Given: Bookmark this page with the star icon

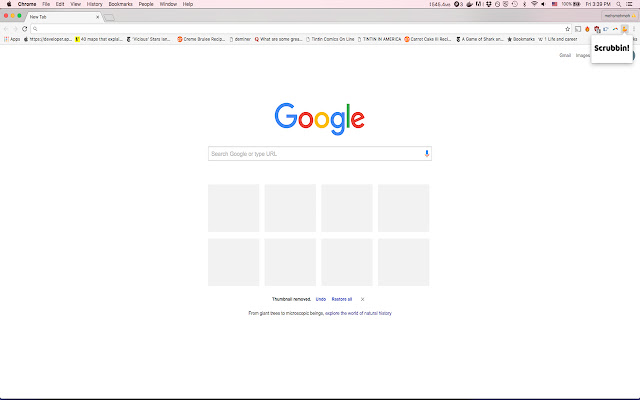Looking at the screenshot, I should click(x=567, y=29).
